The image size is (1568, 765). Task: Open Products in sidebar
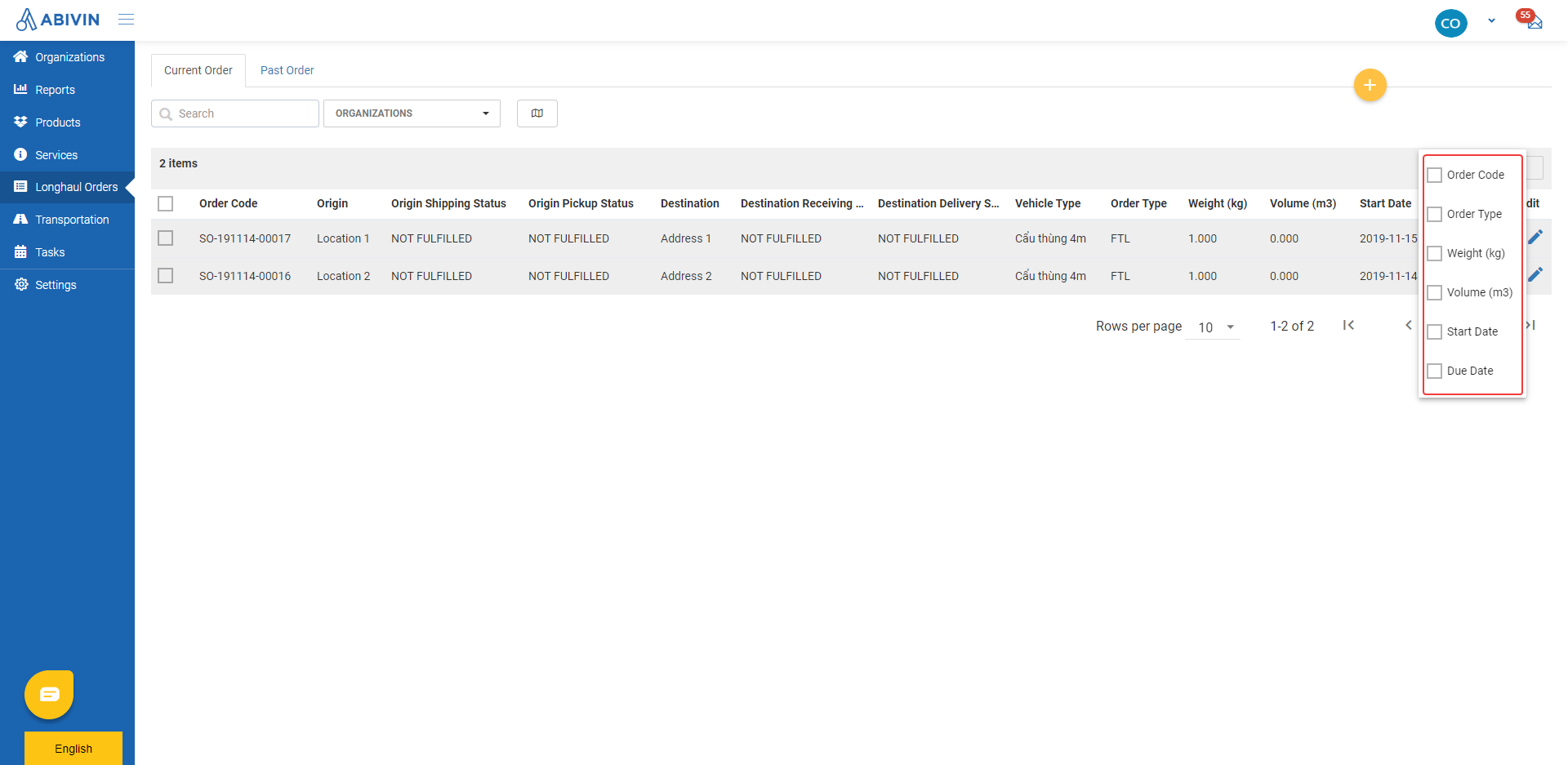pyautogui.click(x=67, y=122)
